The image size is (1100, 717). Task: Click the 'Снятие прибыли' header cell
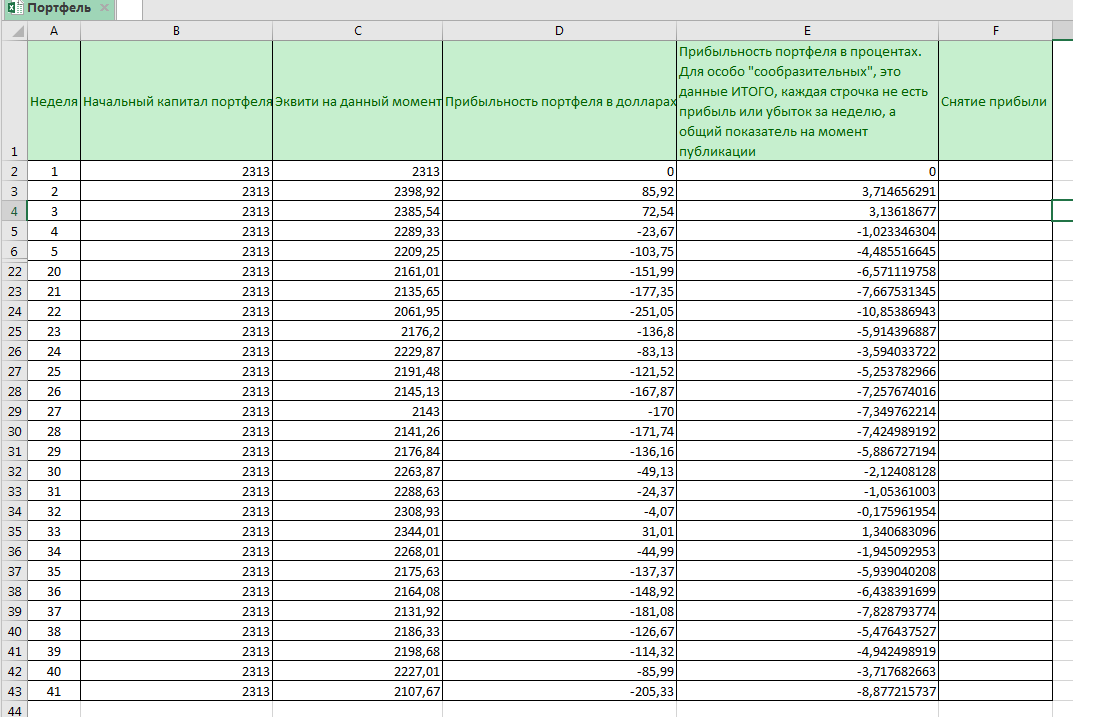tap(994, 101)
